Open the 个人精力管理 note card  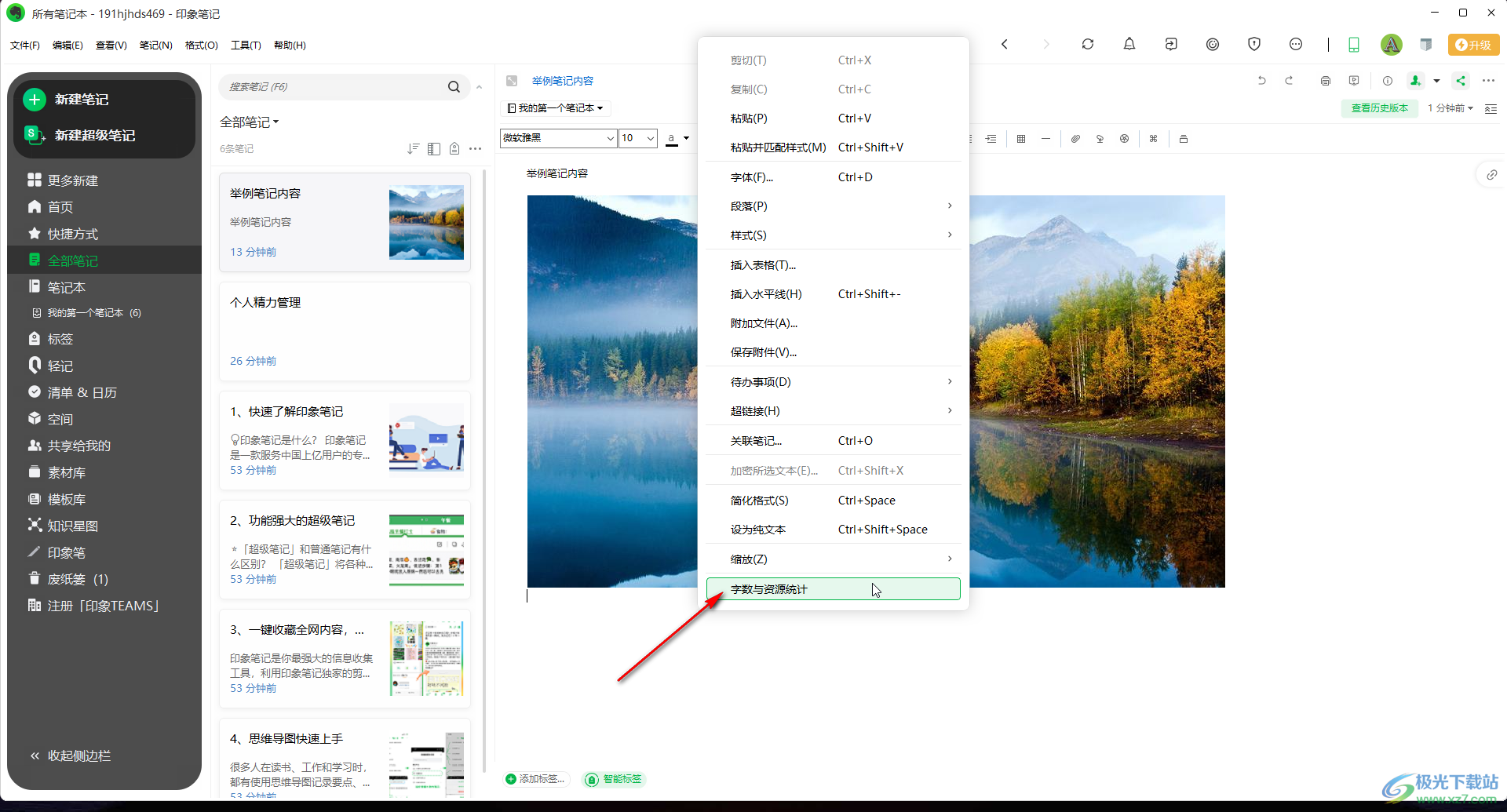[345, 331]
